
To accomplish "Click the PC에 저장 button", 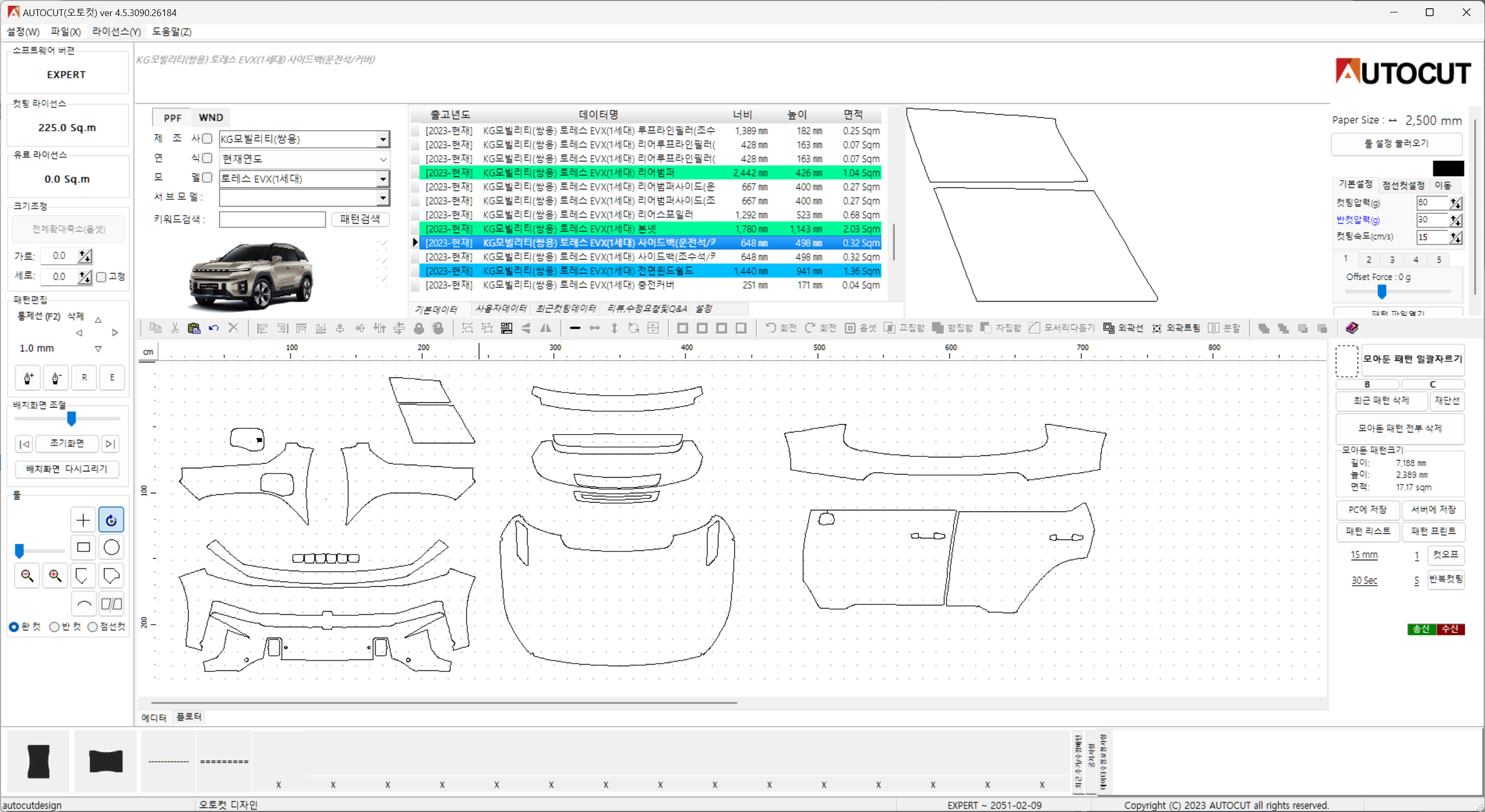I will coord(1368,510).
